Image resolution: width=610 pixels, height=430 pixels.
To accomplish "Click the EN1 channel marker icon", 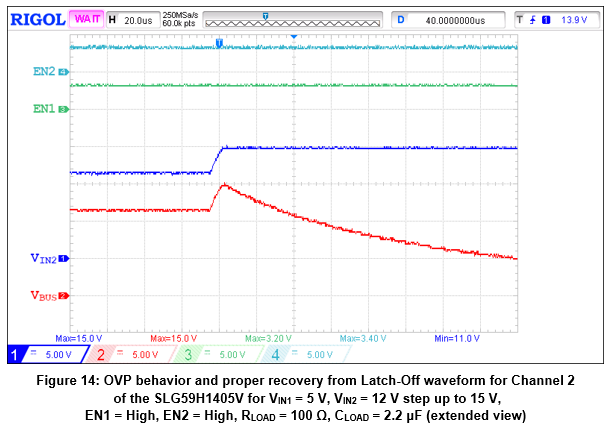I will pos(63,108).
